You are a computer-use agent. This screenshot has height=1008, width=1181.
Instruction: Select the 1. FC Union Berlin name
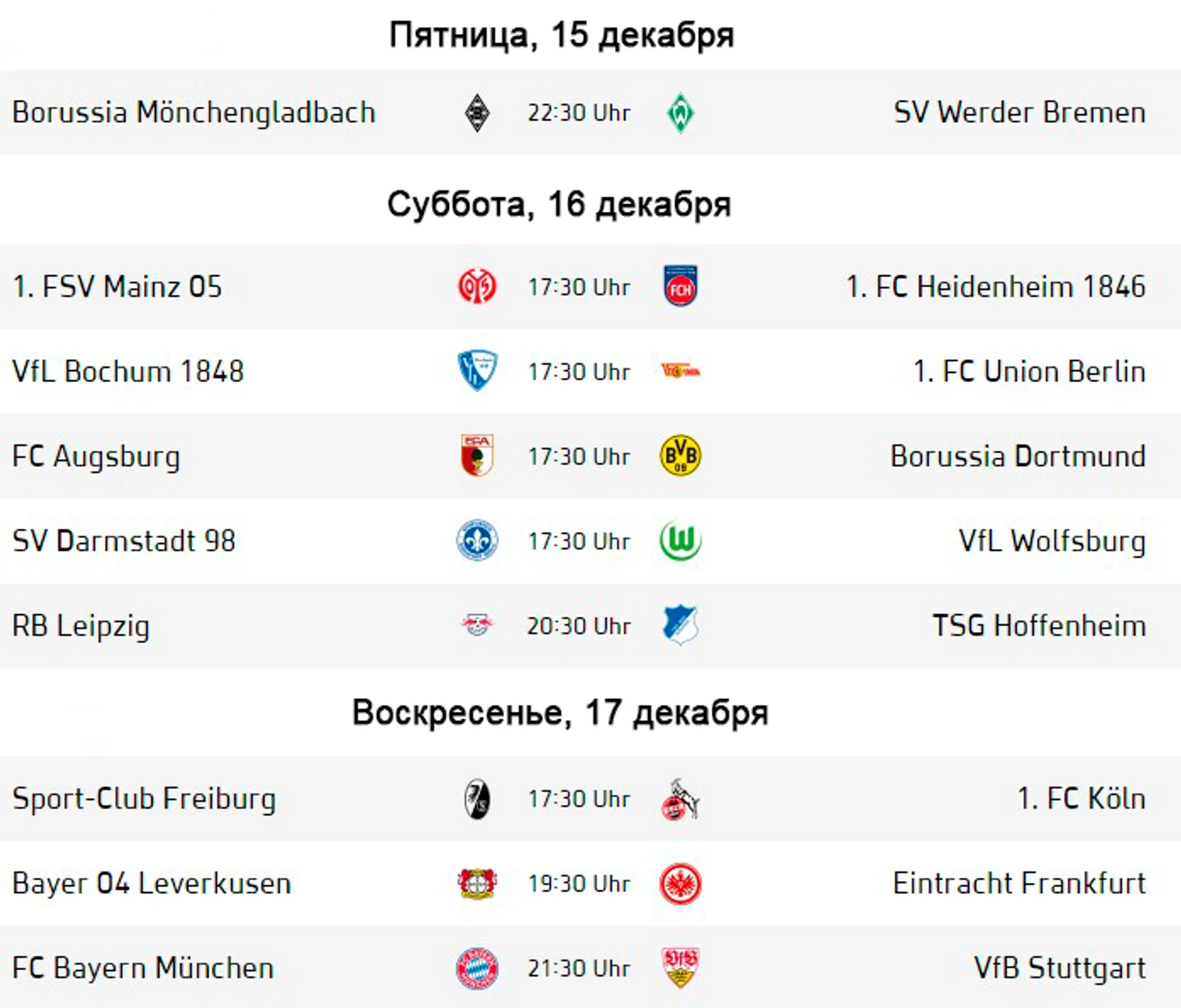pyautogui.click(x=1029, y=371)
